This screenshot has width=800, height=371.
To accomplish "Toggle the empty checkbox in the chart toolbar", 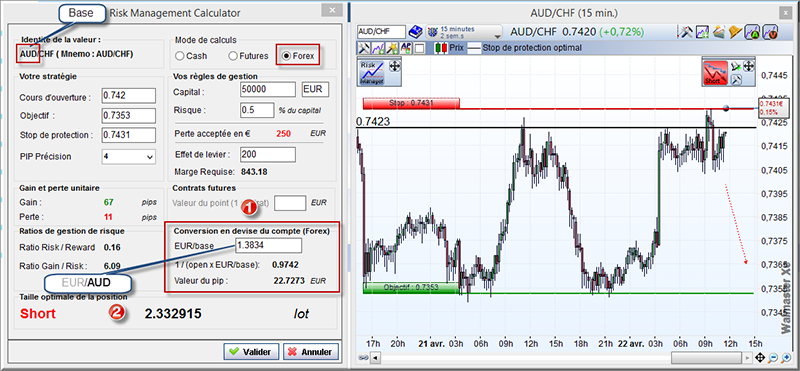I will click(419, 48).
